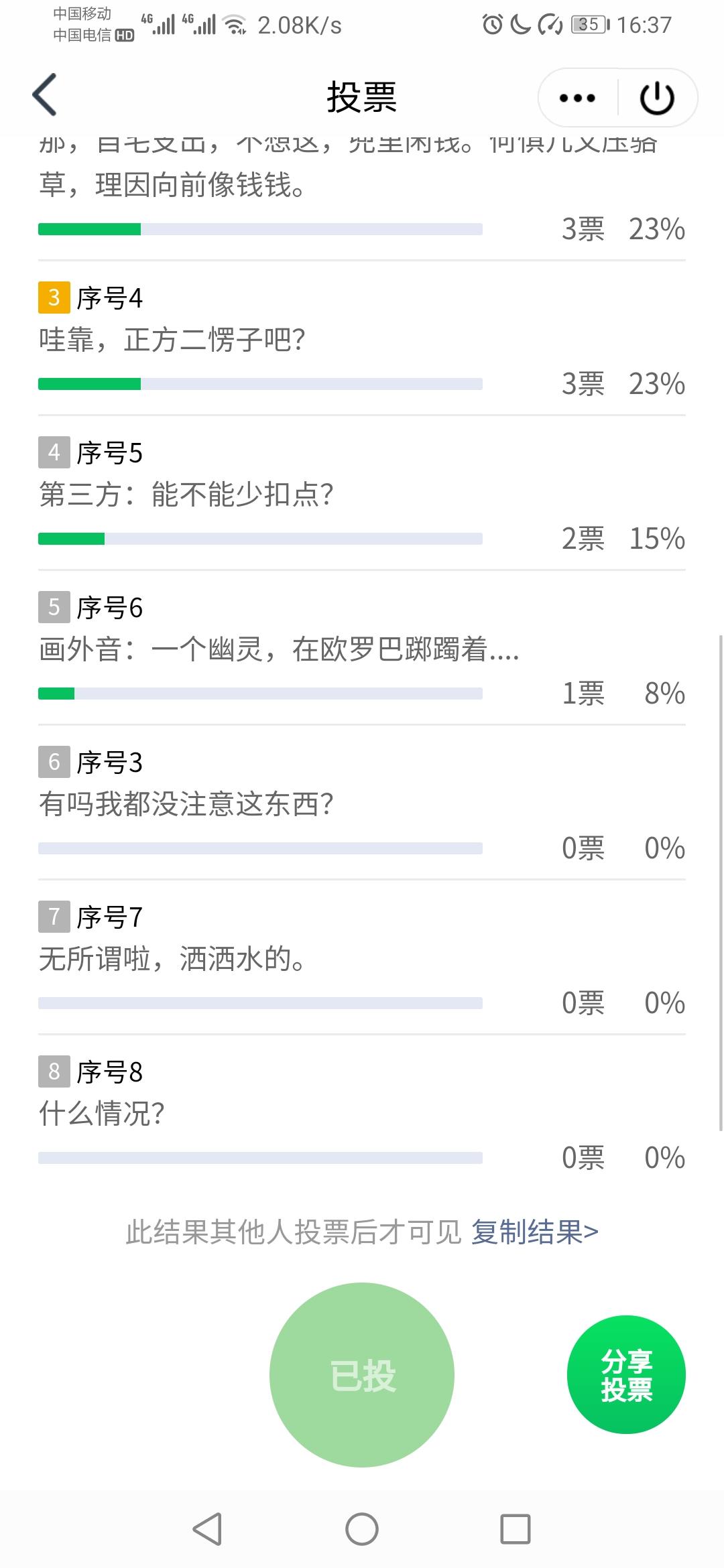Click the 序号3 progress bar
This screenshot has height=1568, width=724.
click(260, 848)
